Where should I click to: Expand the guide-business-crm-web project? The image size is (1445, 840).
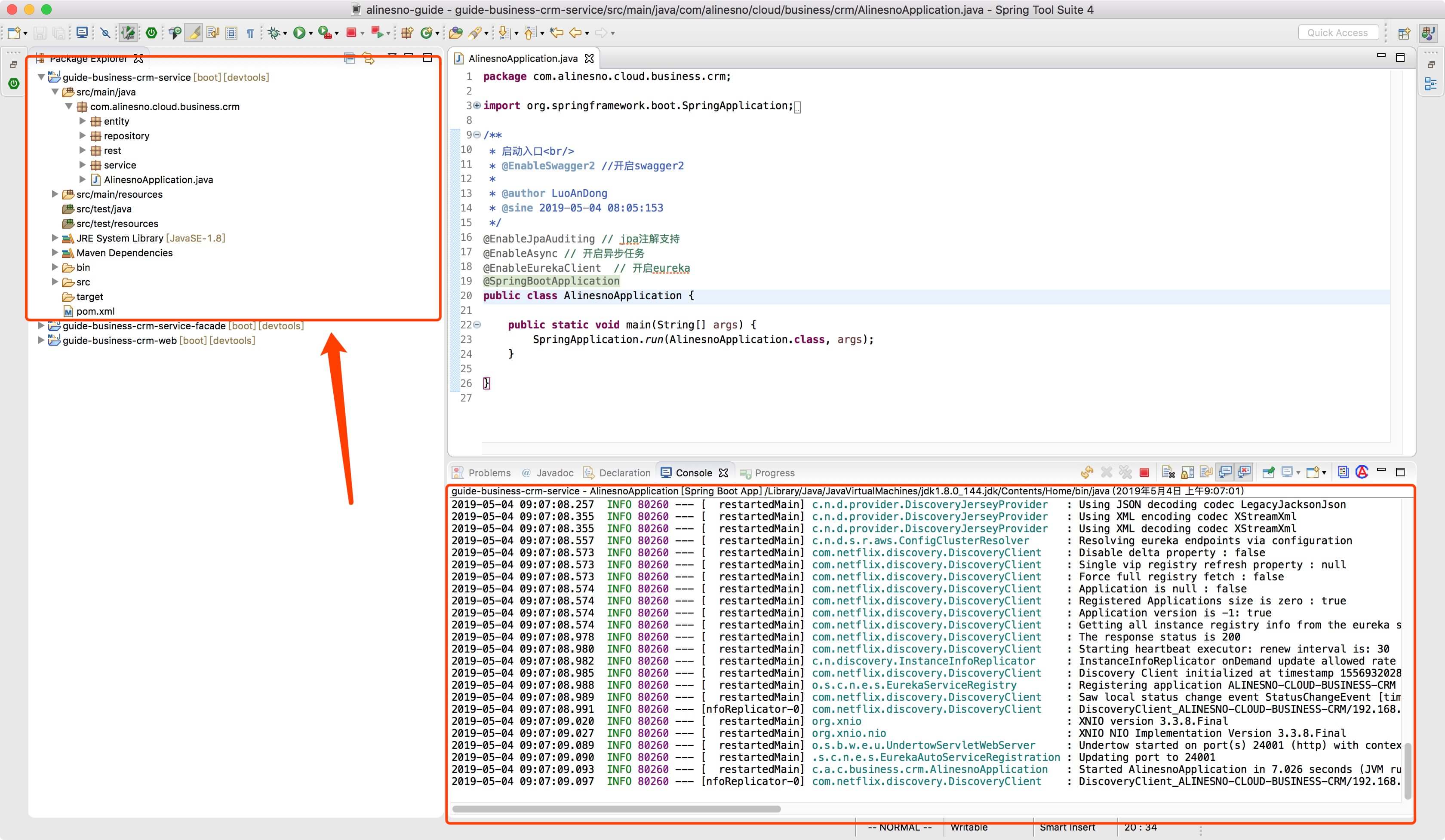(41, 340)
